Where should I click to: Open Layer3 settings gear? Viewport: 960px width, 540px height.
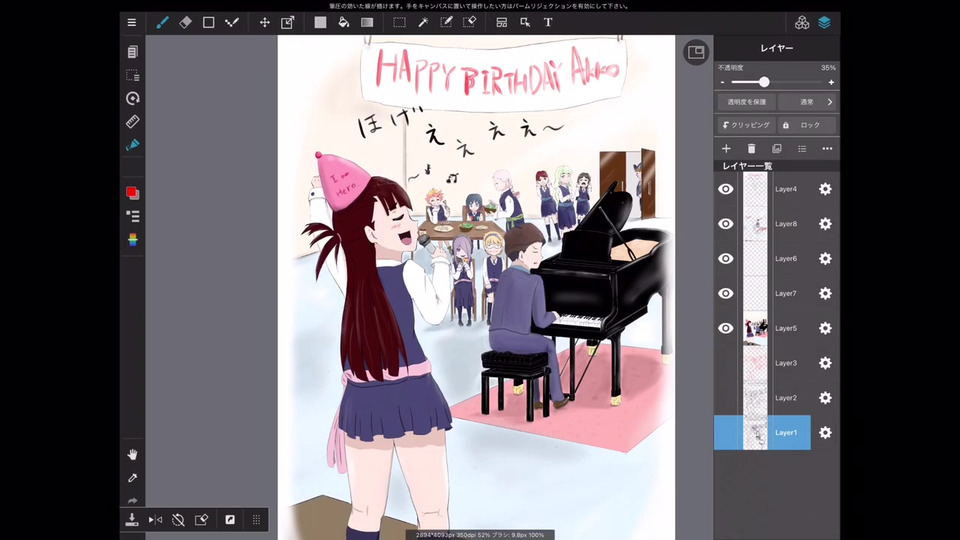point(825,363)
